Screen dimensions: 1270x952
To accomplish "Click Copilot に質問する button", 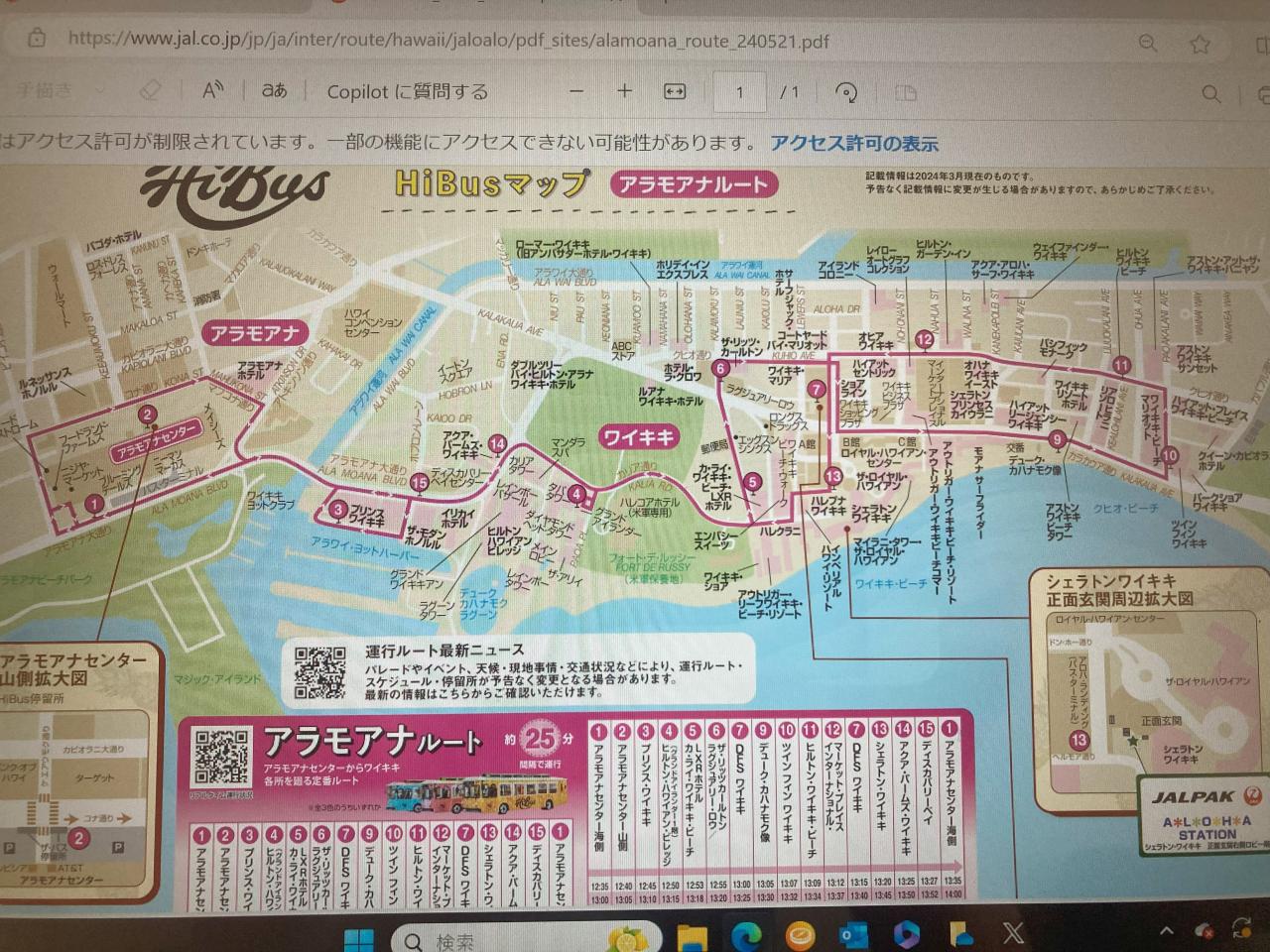I will 408,92.
